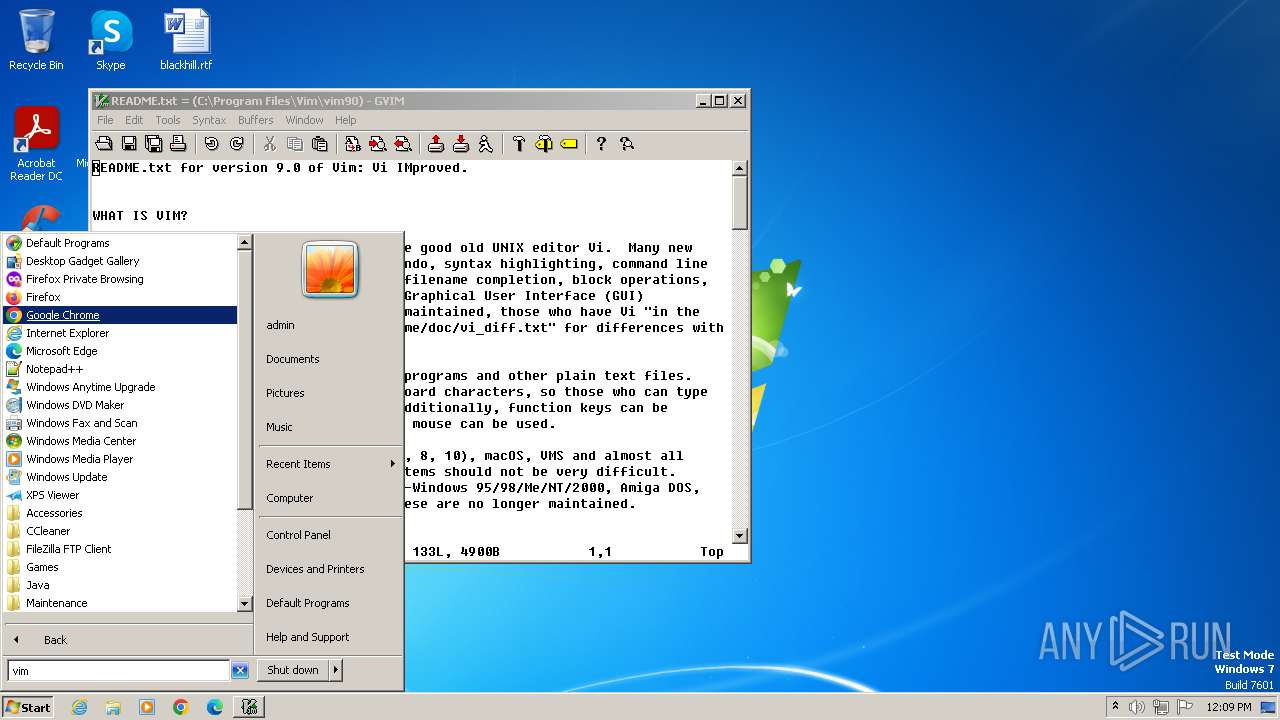This screenshot has height=720, width=1280.
Task: Expand the Java folder in Start menu
Action: (x=120, y=585)
